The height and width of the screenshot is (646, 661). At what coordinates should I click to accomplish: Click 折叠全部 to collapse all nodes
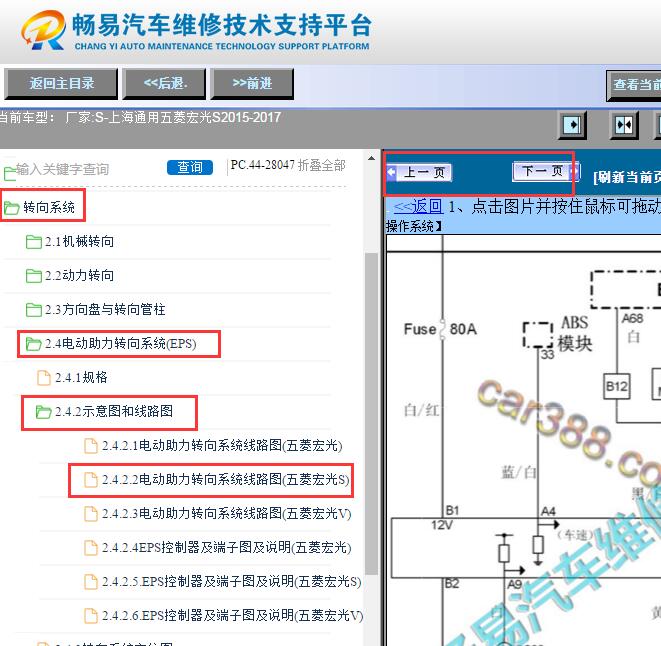pos(322,165)
